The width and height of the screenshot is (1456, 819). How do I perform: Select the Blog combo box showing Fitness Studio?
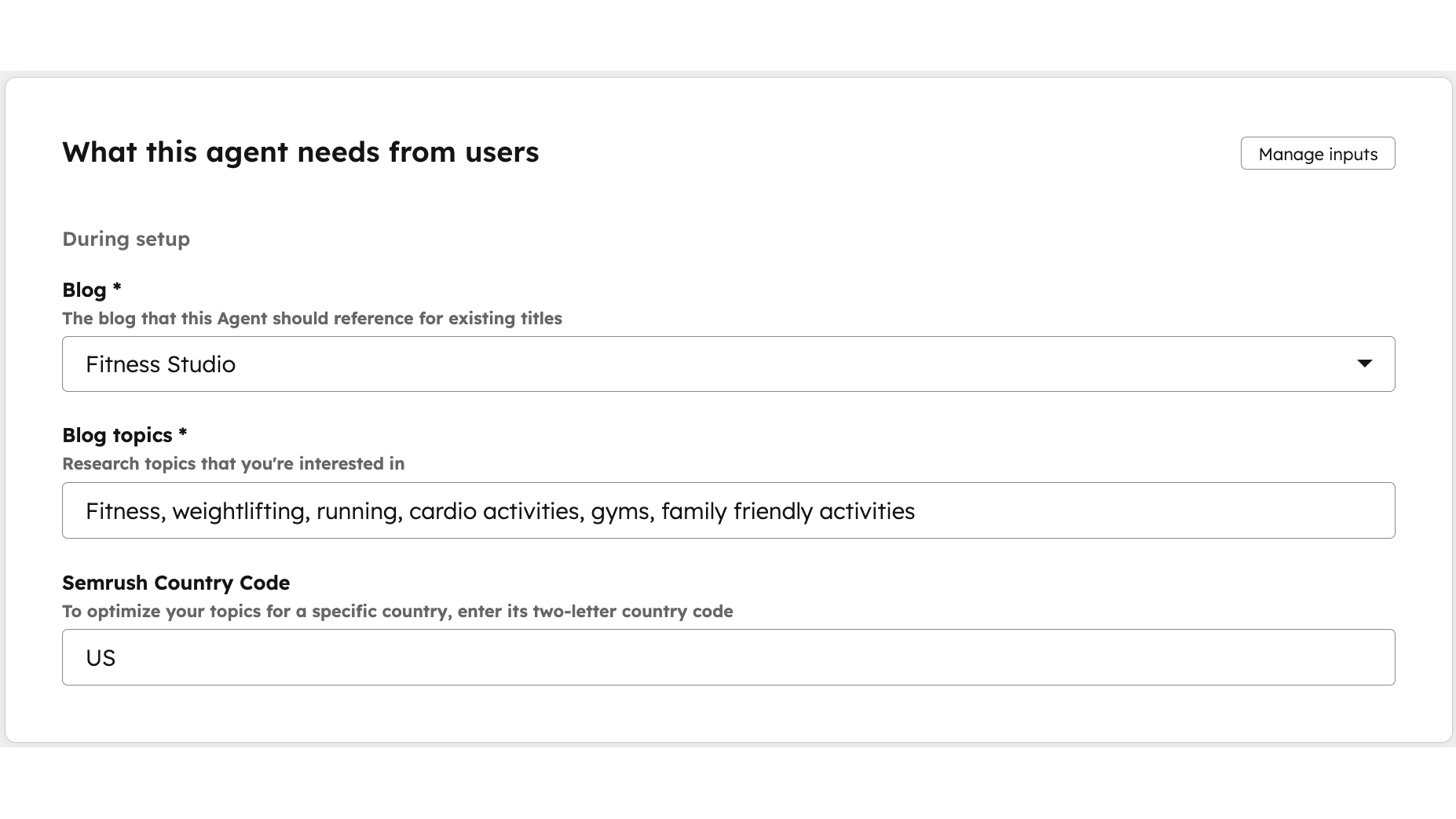[x=707, y=364]
